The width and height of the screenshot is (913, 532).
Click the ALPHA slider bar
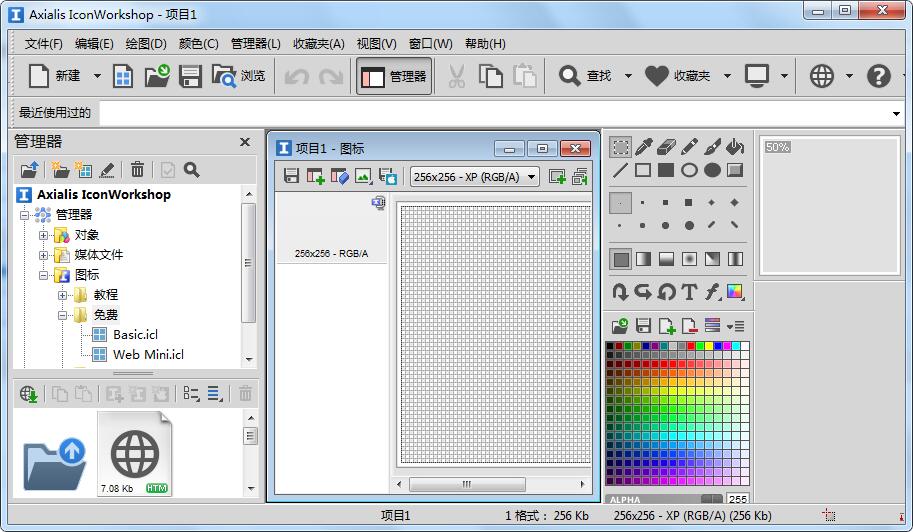pos(664,499)
